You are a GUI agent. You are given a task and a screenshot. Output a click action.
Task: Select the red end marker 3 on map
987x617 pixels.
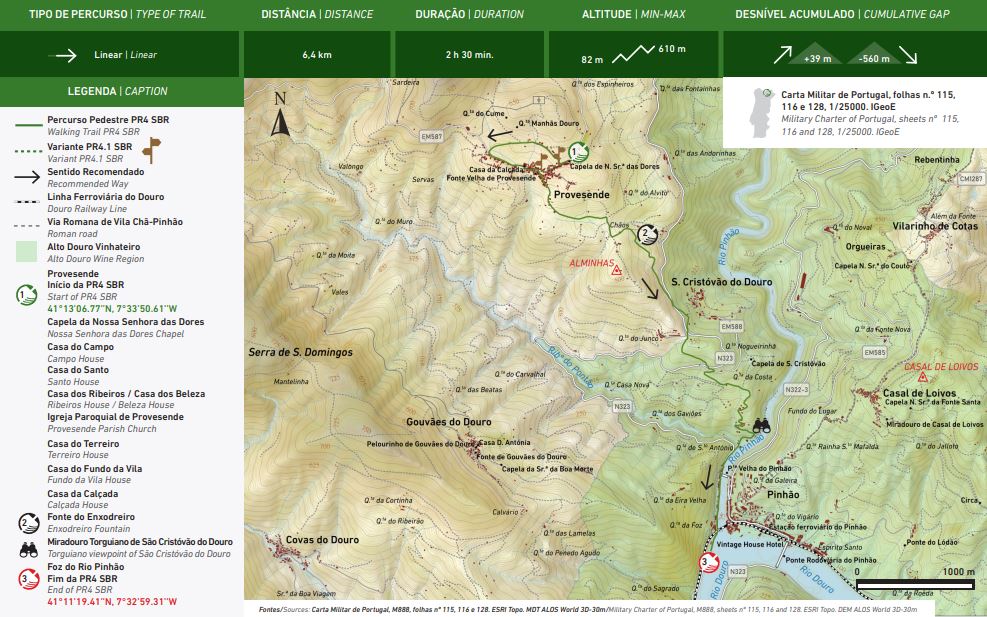point(709,564)
